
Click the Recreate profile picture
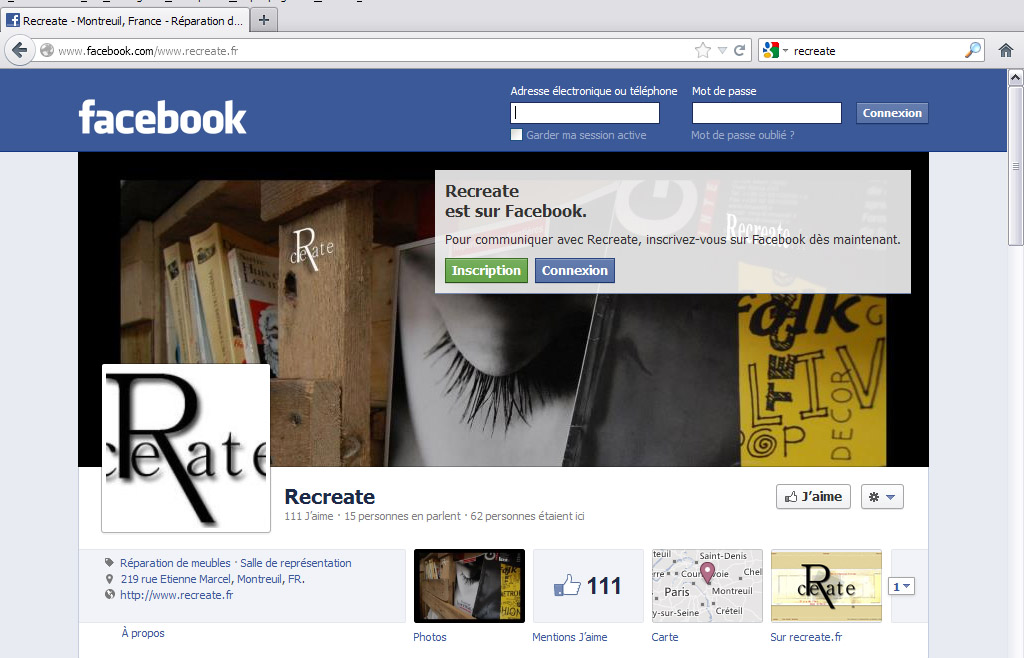pos(186,448)
